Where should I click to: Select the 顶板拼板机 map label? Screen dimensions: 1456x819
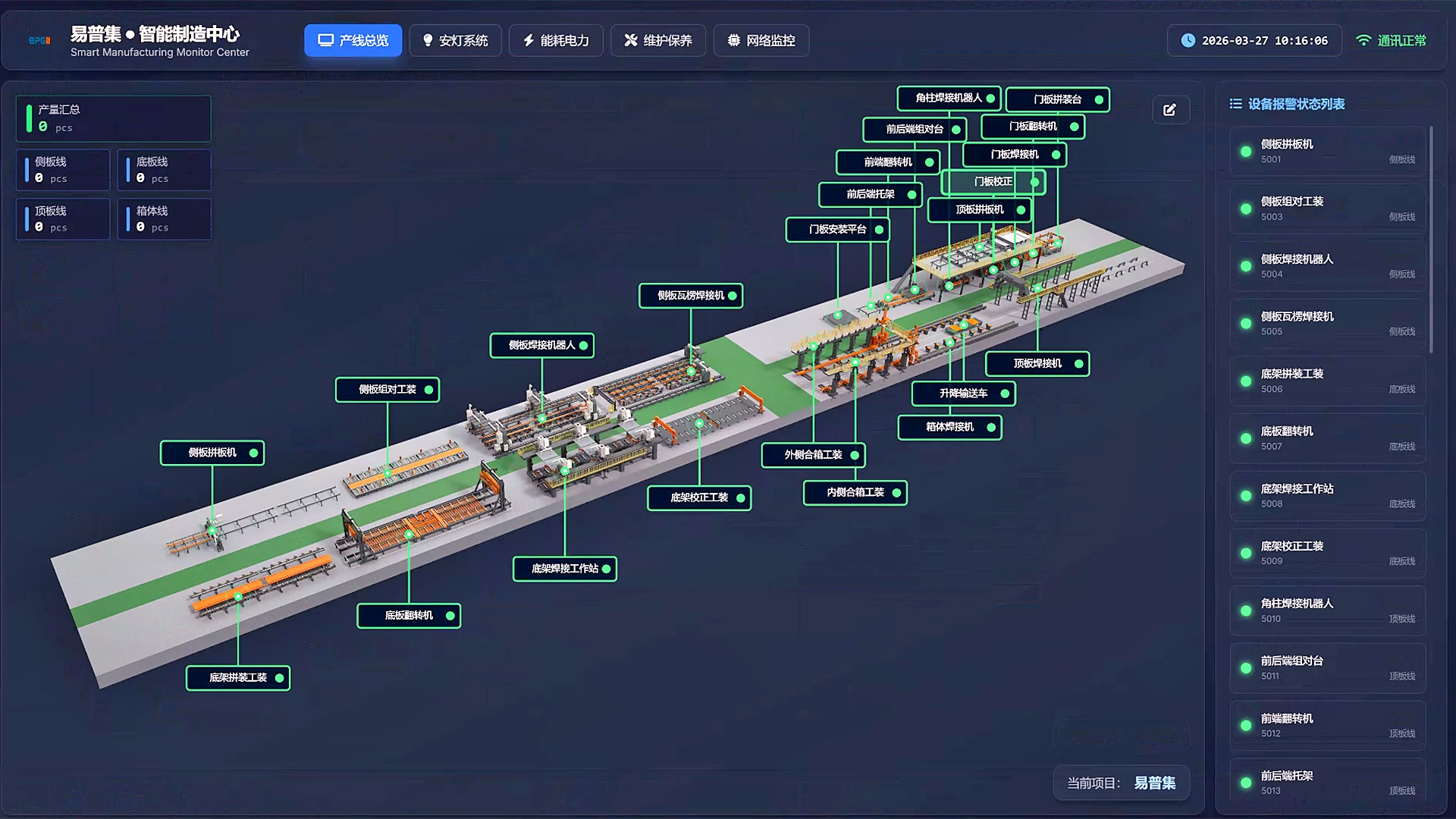coord(980,210)
